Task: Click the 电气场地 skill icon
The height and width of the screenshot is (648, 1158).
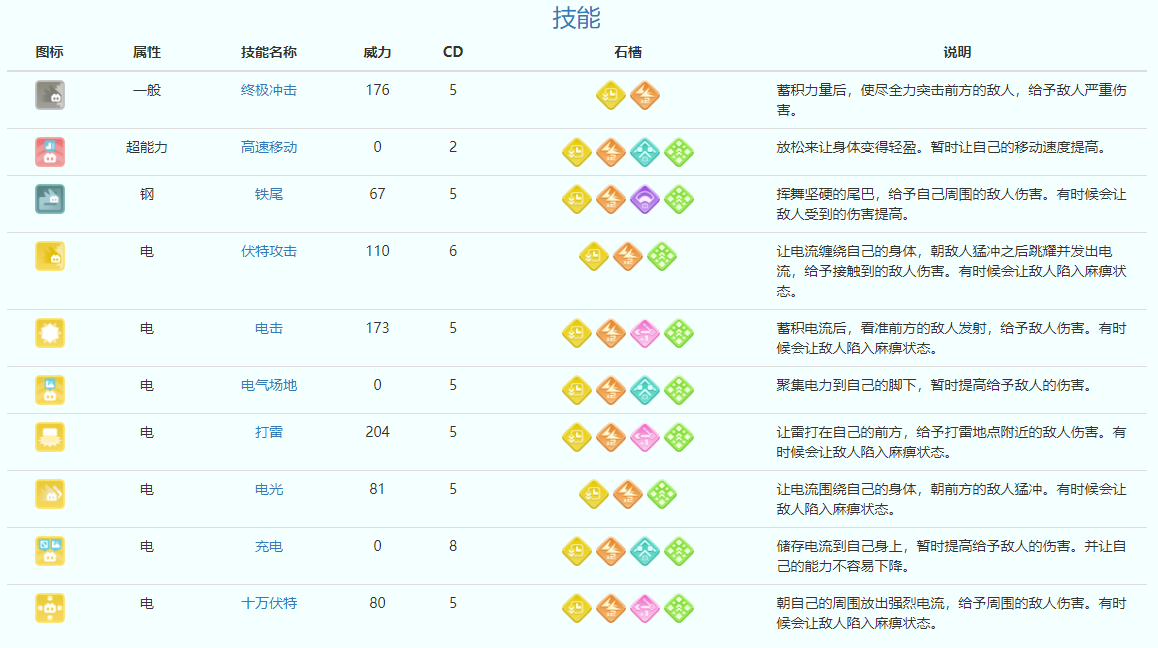Action: [49, 390]
